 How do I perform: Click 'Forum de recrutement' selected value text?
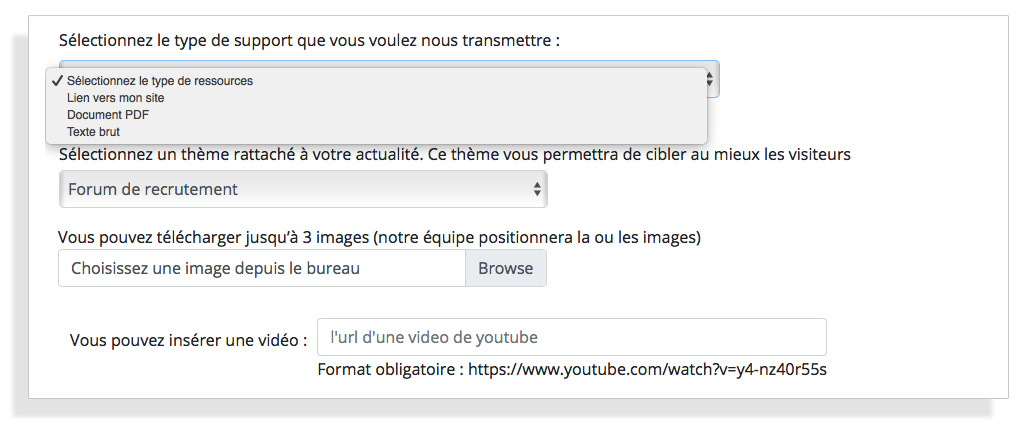[153, 189]
